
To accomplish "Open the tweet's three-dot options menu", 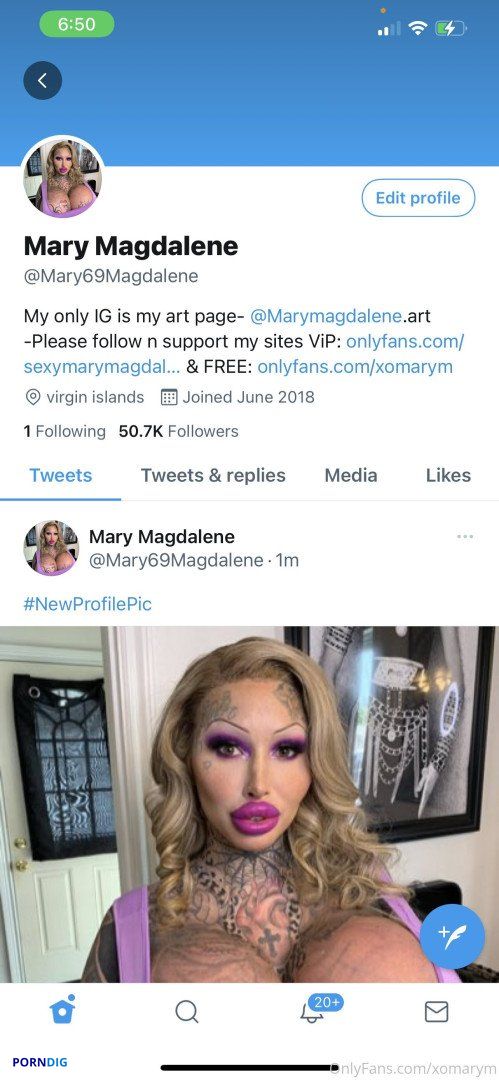I will pos(465,537).
